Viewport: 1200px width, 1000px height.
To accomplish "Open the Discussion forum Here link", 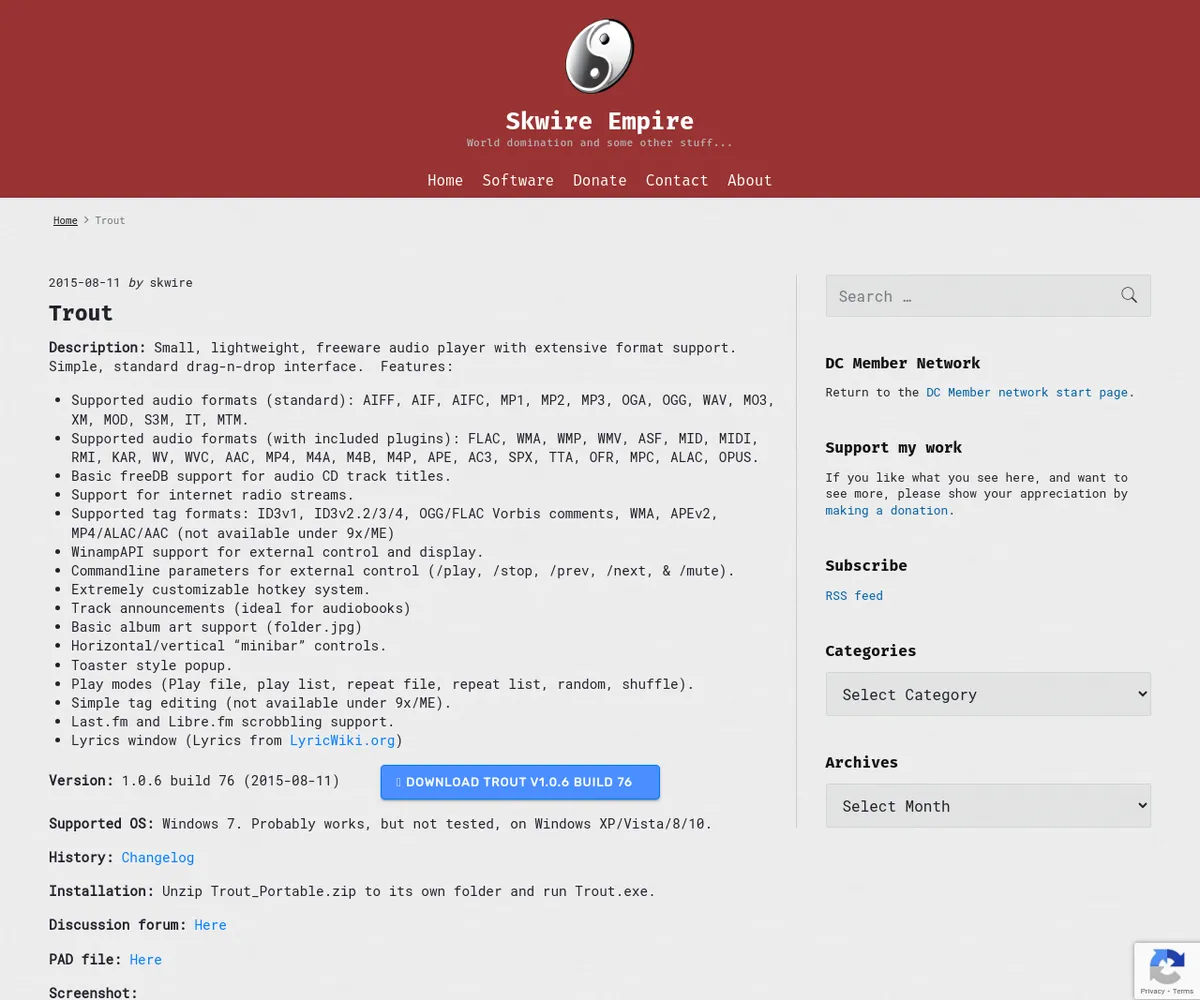I will tap(210, 925).
